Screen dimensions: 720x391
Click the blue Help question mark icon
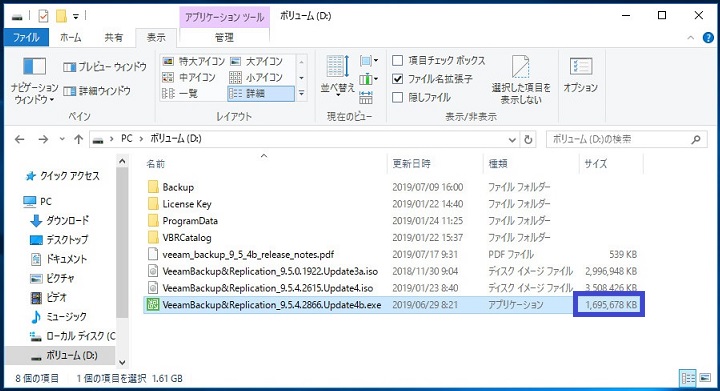(x=708, y=38)
